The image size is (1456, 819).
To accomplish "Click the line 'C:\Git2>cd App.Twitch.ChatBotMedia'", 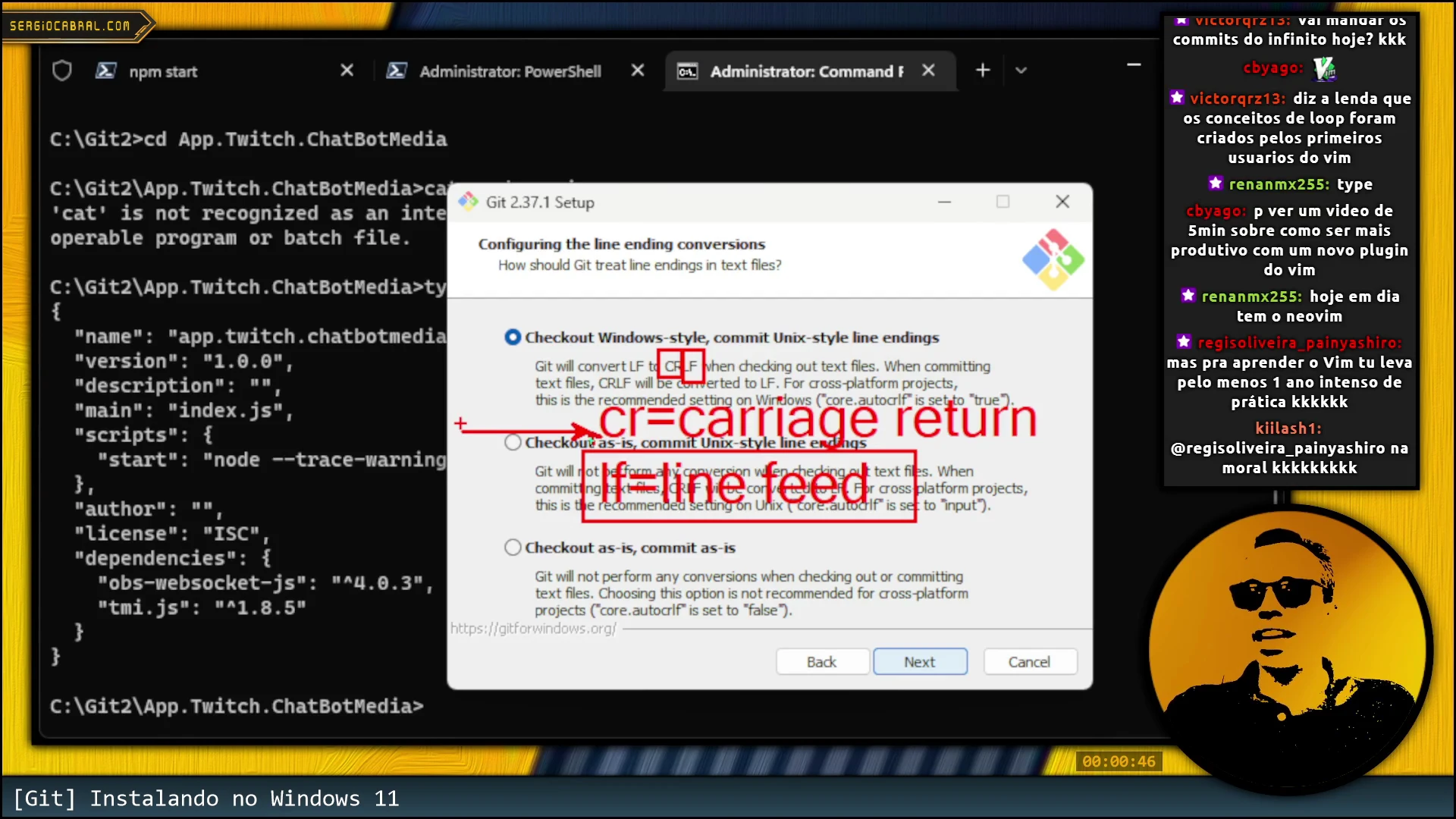I will click(x=249, y=140).
